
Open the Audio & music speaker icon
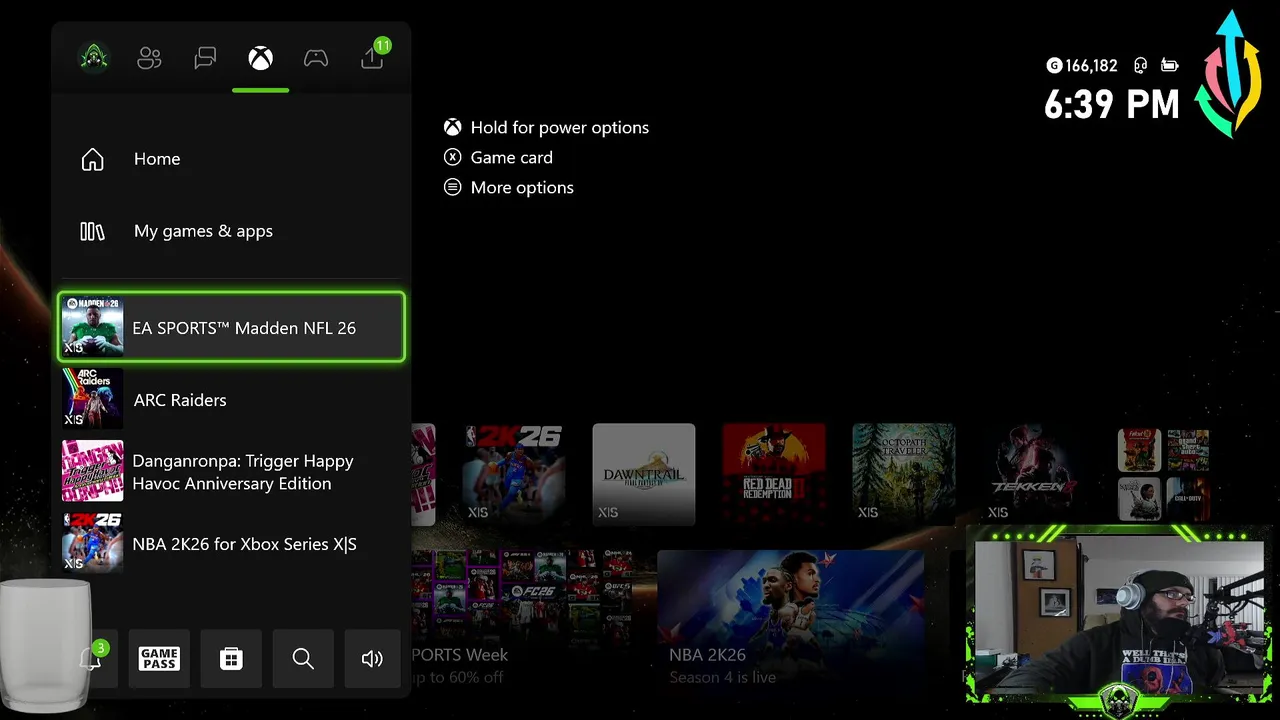(x=372, y=658)
